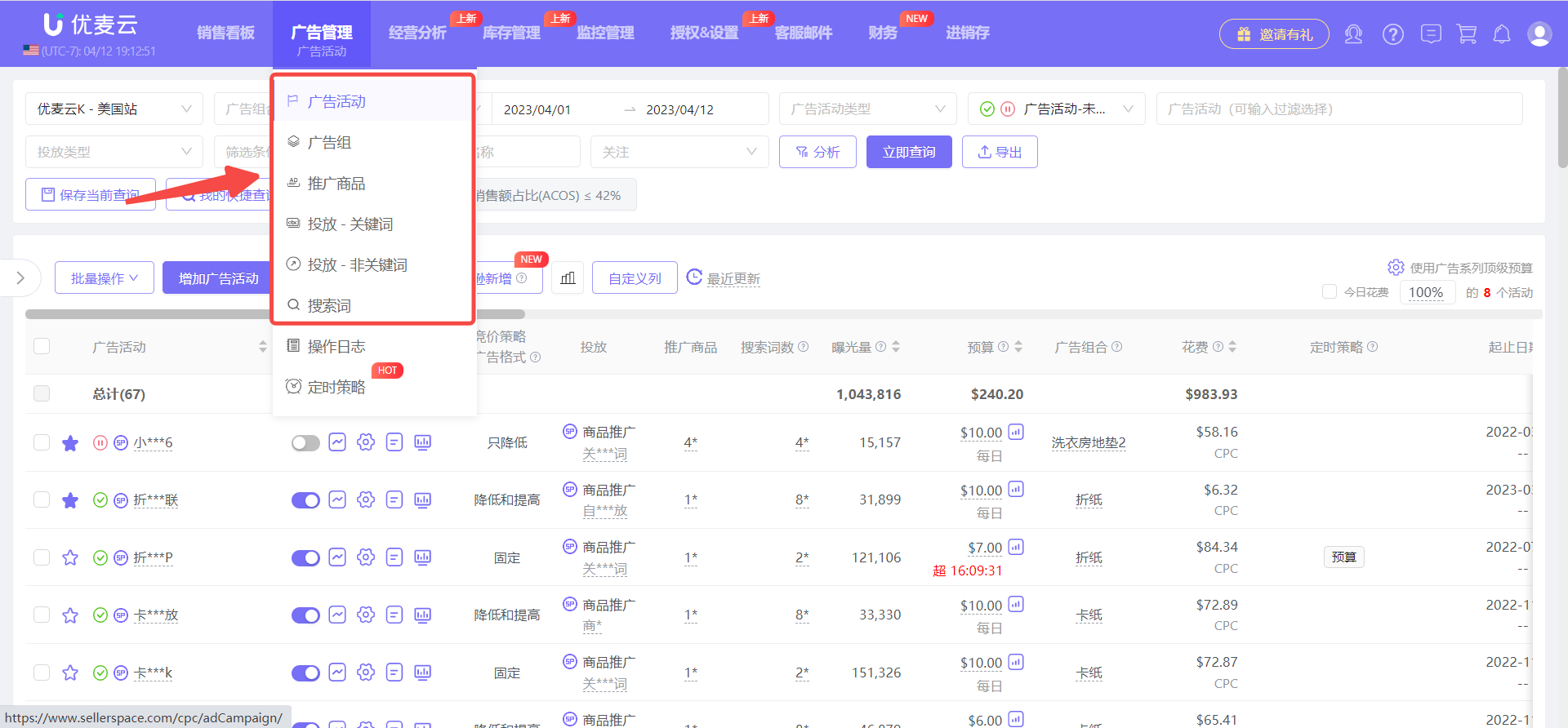Open the 100% budget percentage selector

tap(1427, 292)
